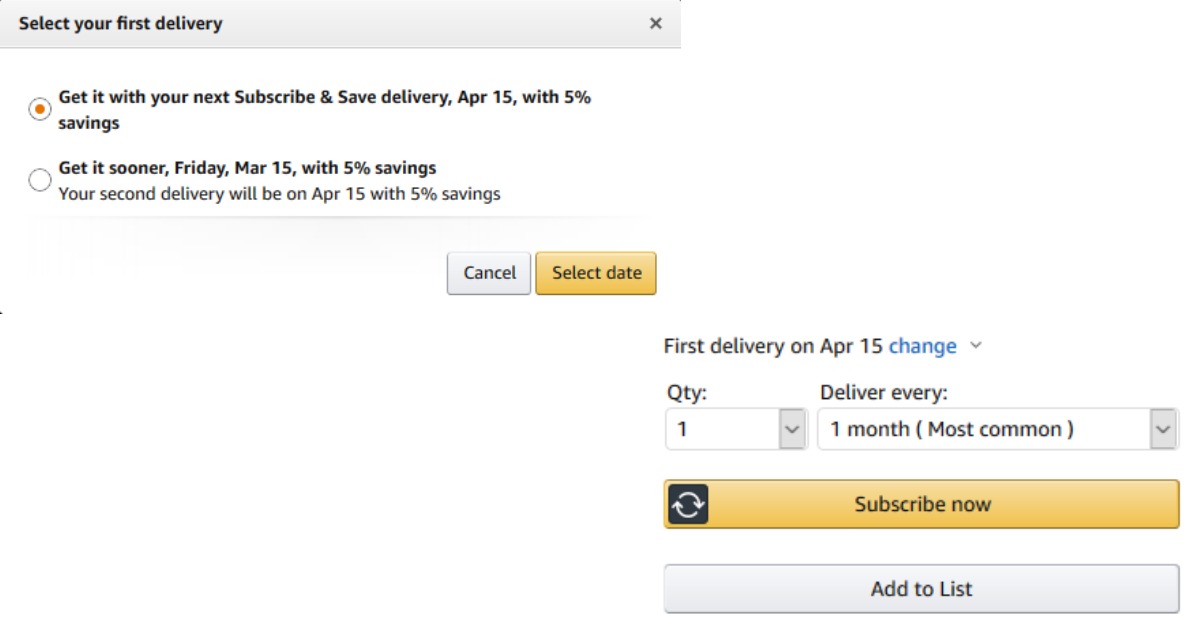Click the Deliver every selector's down arrow

tap(1162, 429)
